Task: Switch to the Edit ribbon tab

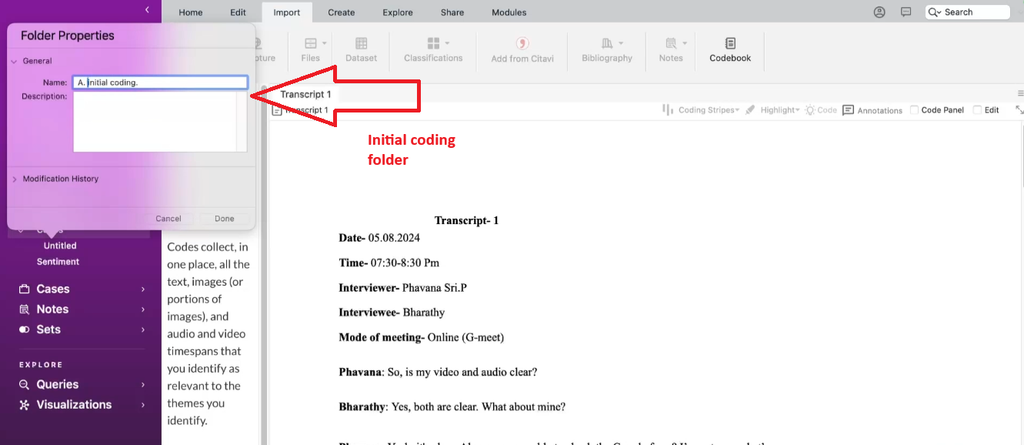Action: [x=238, y=12]
